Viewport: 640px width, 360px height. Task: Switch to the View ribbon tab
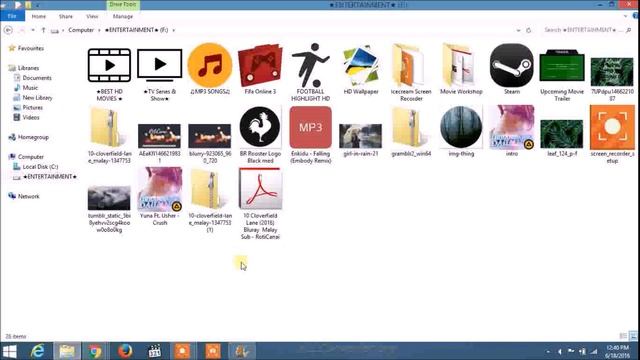click(x=92, y=16)
